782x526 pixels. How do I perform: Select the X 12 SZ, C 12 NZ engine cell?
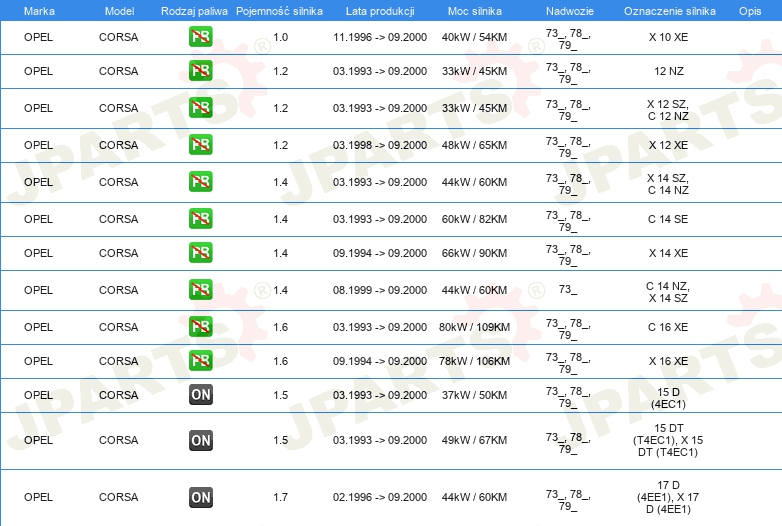tap(668, 110)
